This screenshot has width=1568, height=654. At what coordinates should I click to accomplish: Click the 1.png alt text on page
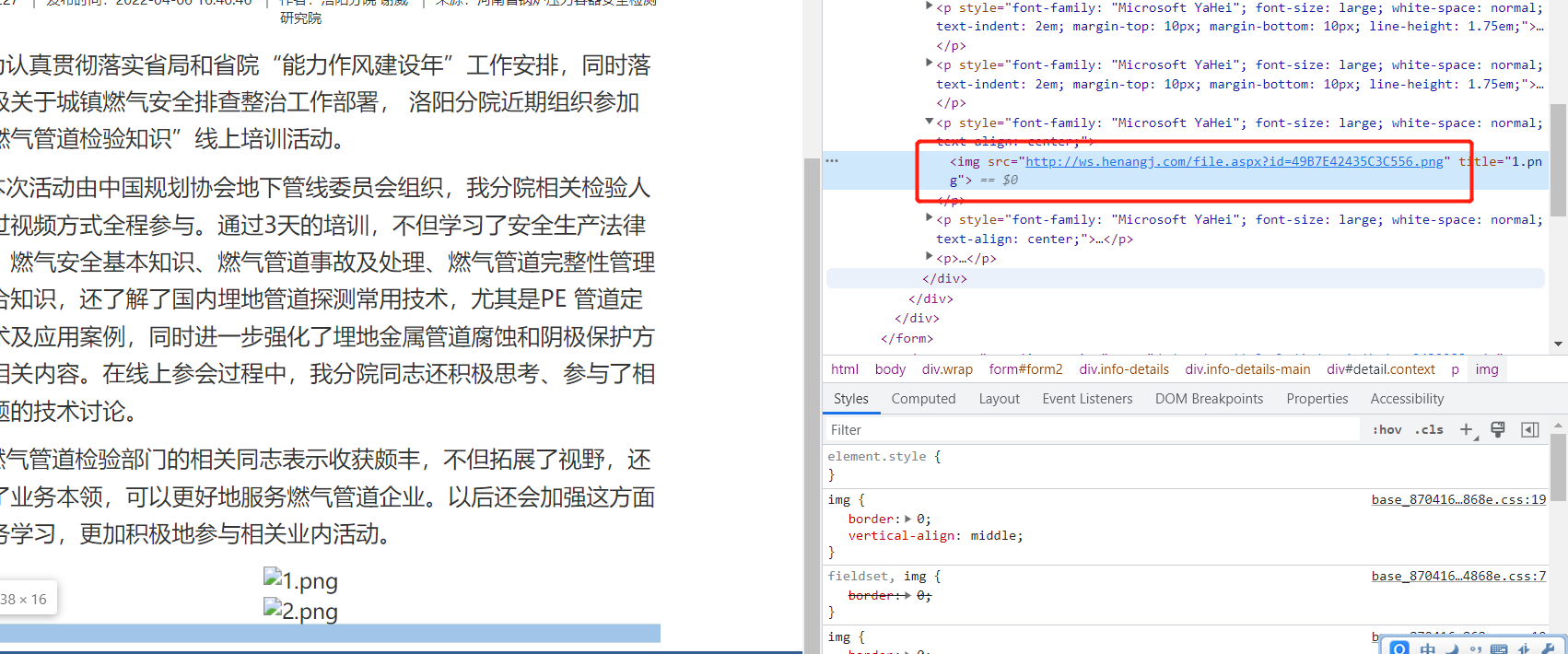[310, 580]
